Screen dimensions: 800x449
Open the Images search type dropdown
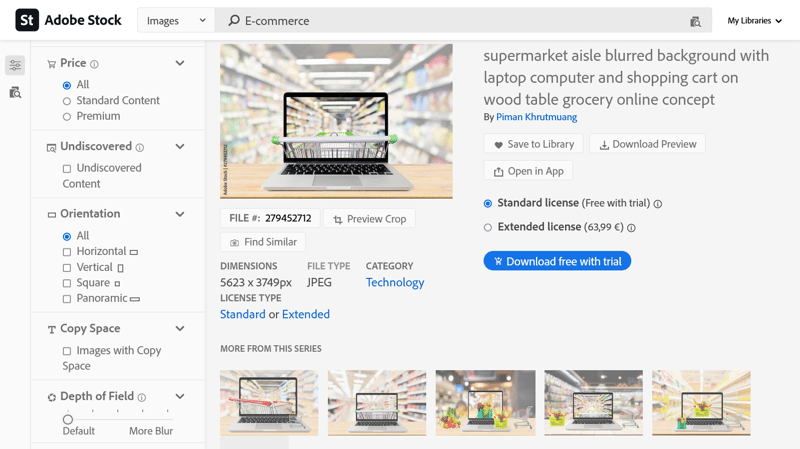pos(176,20)
